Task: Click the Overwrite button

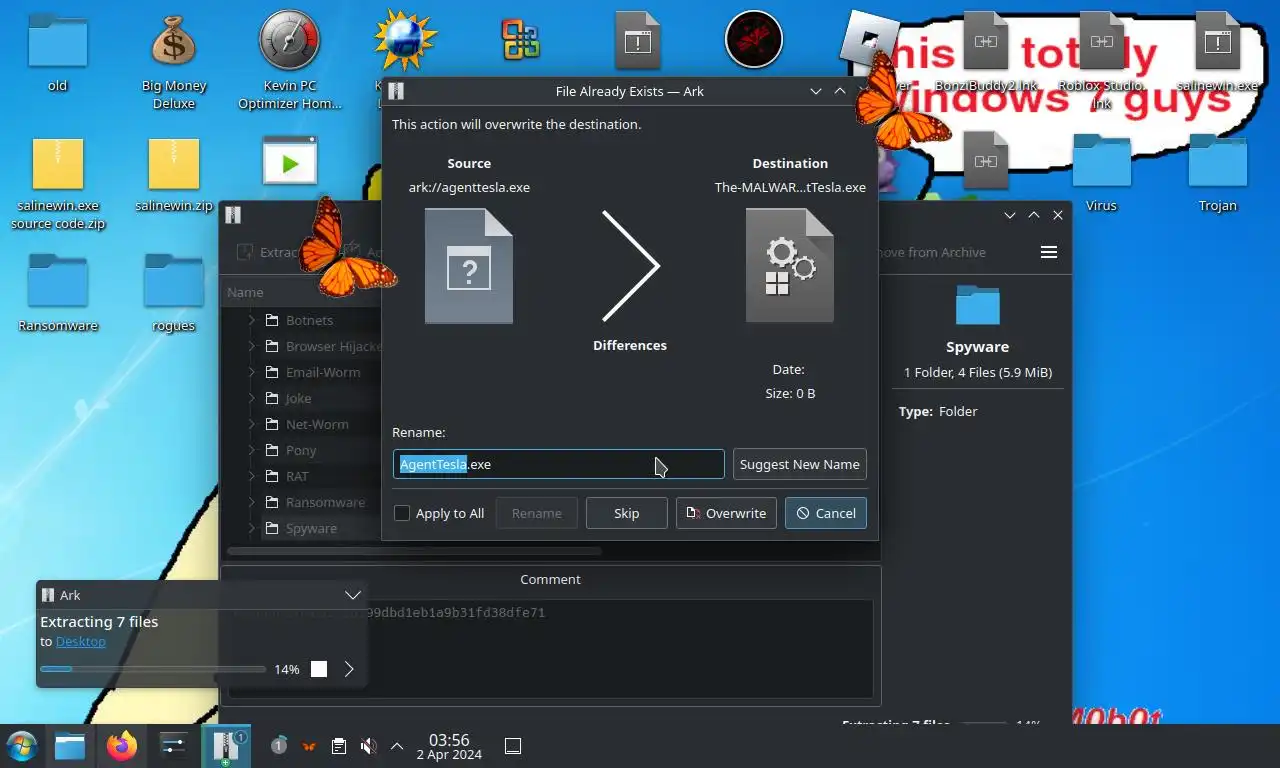Action: 726,513
